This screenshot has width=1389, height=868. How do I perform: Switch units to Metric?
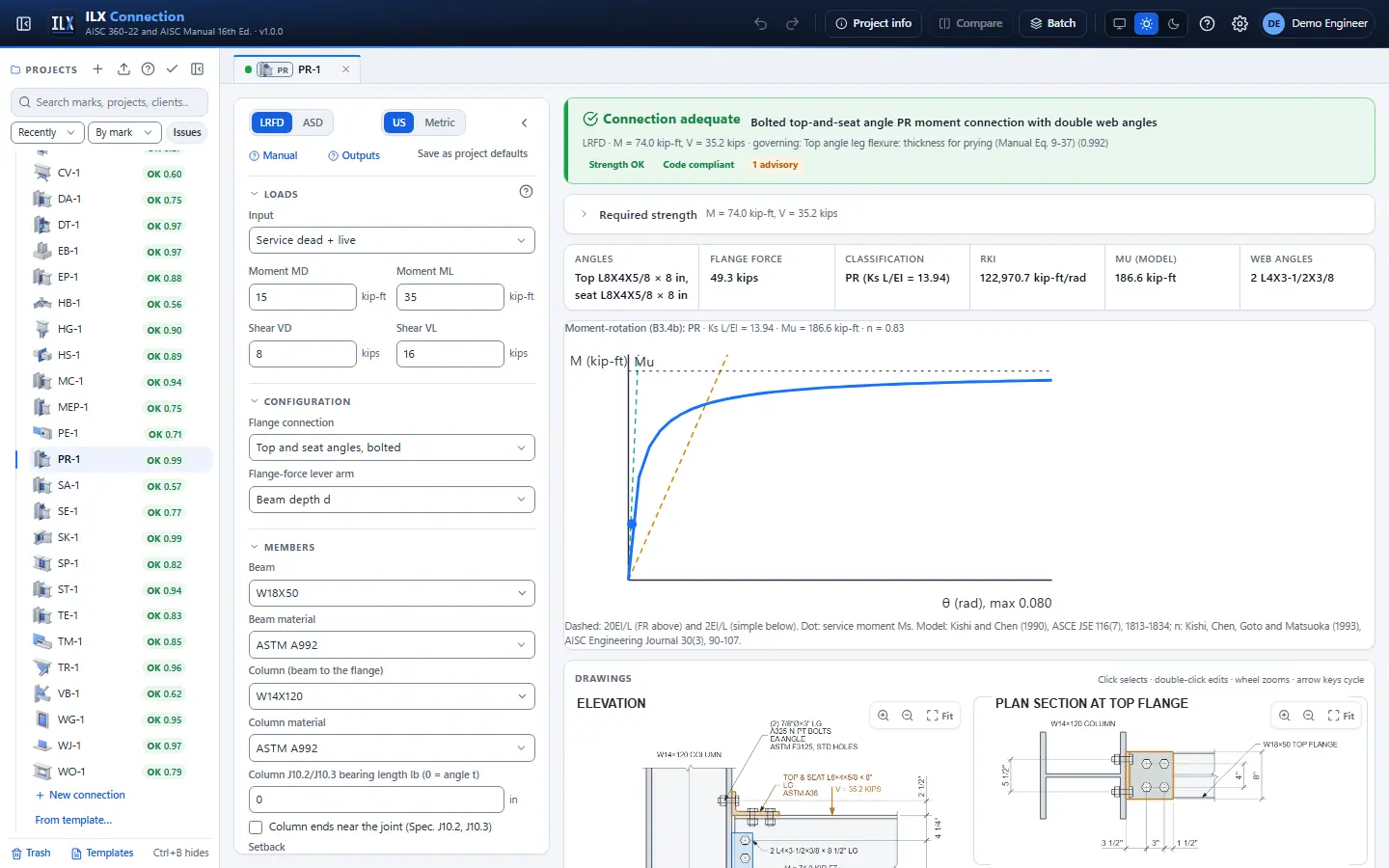(x=440, y=122)
